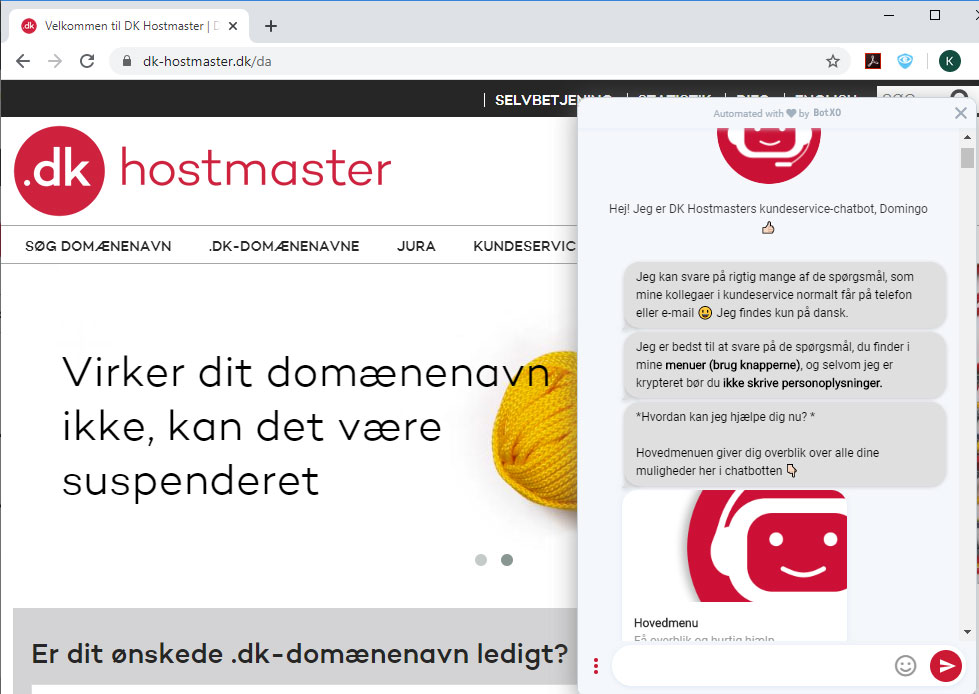Click the .dk hostmaster logo
The height and width of the screenshot is (694, 979).
click(202, 170)
